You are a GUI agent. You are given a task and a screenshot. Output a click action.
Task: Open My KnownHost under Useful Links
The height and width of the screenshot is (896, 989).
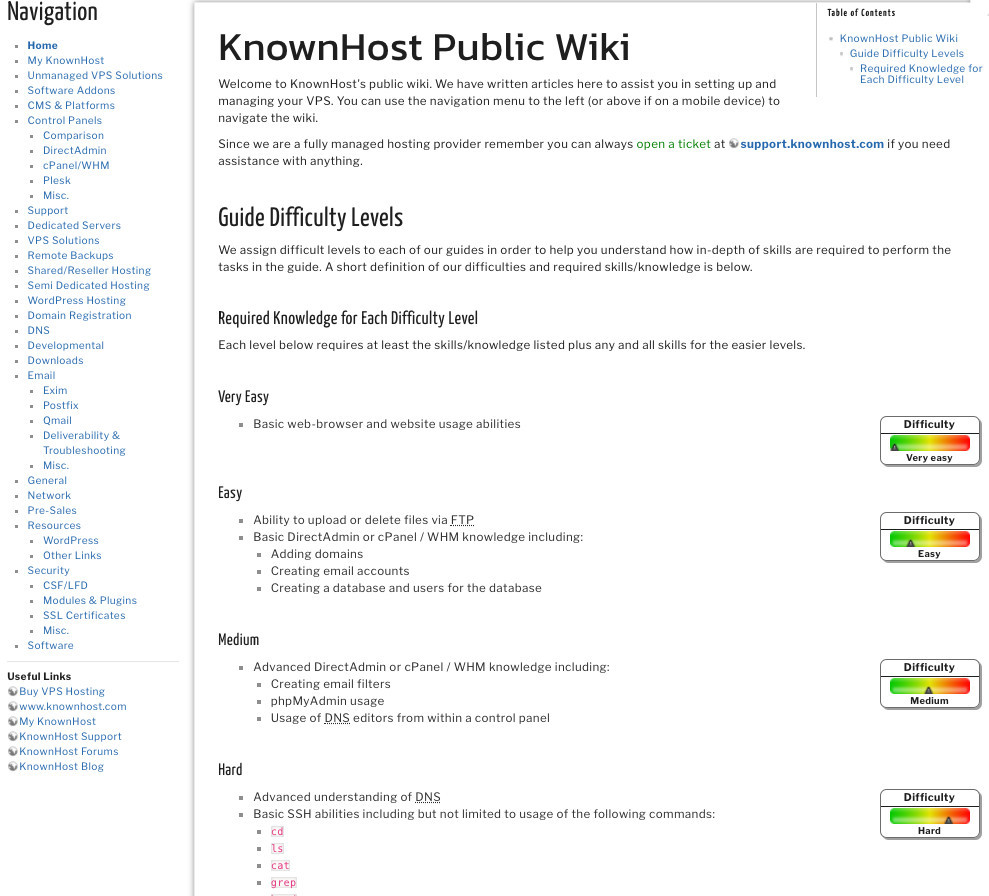click(x=57, y=721)
